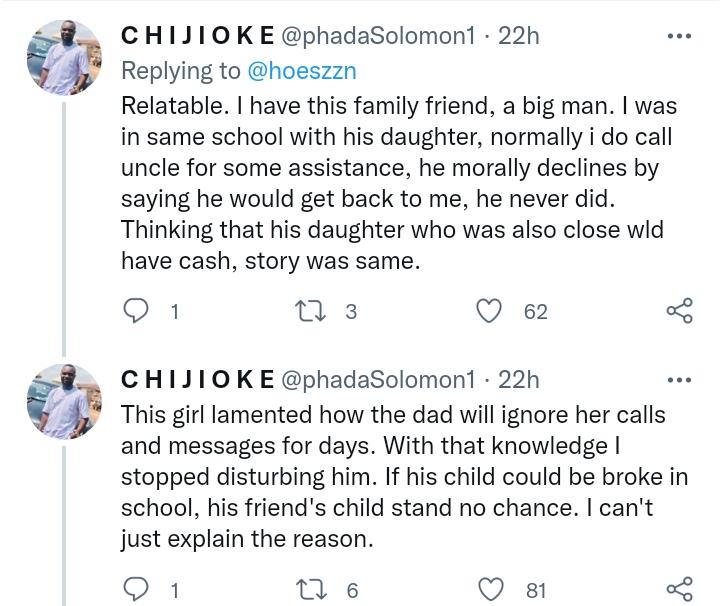Click @phadaSolomon1 handle on first tweet
This screenshot has height=606, width=720.
pos(378,36)
